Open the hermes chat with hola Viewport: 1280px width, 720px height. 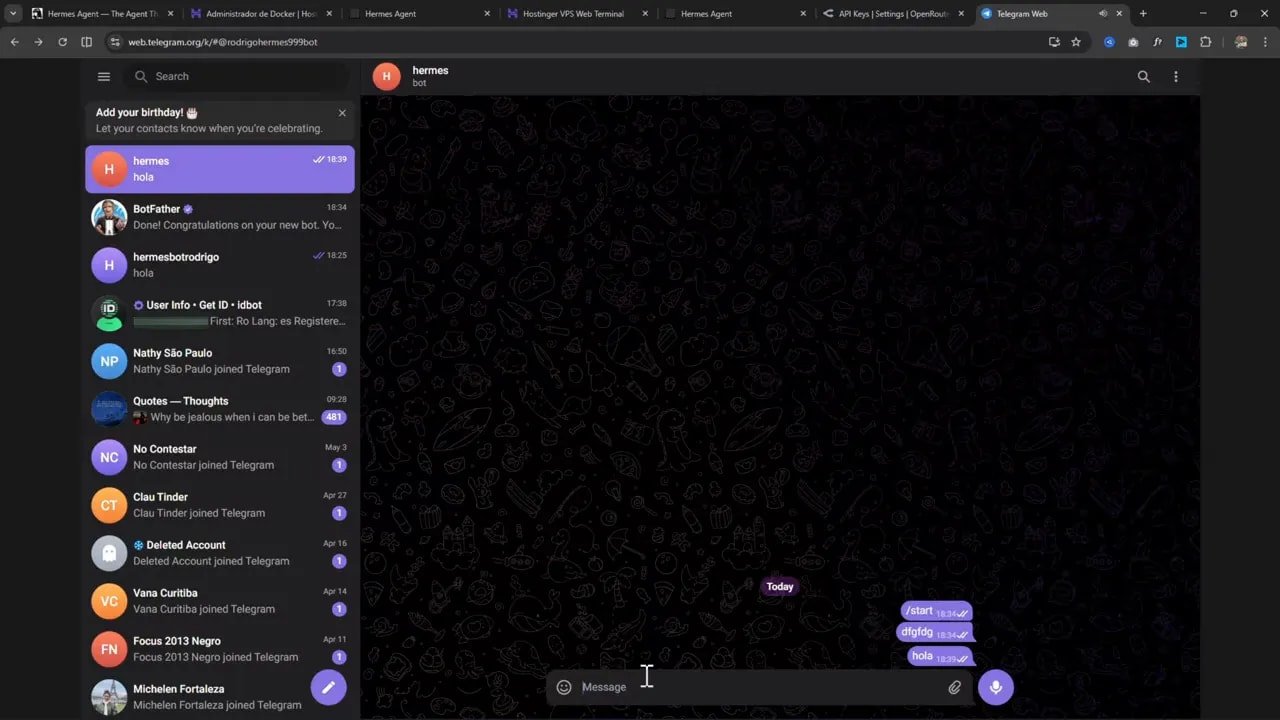pyautogui.click(x=220, y=169)
